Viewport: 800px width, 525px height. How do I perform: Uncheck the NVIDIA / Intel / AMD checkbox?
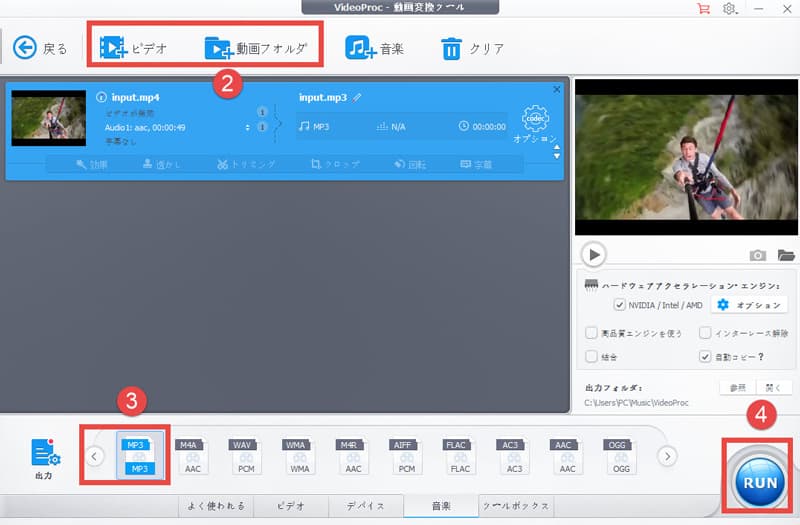(620, 304)
